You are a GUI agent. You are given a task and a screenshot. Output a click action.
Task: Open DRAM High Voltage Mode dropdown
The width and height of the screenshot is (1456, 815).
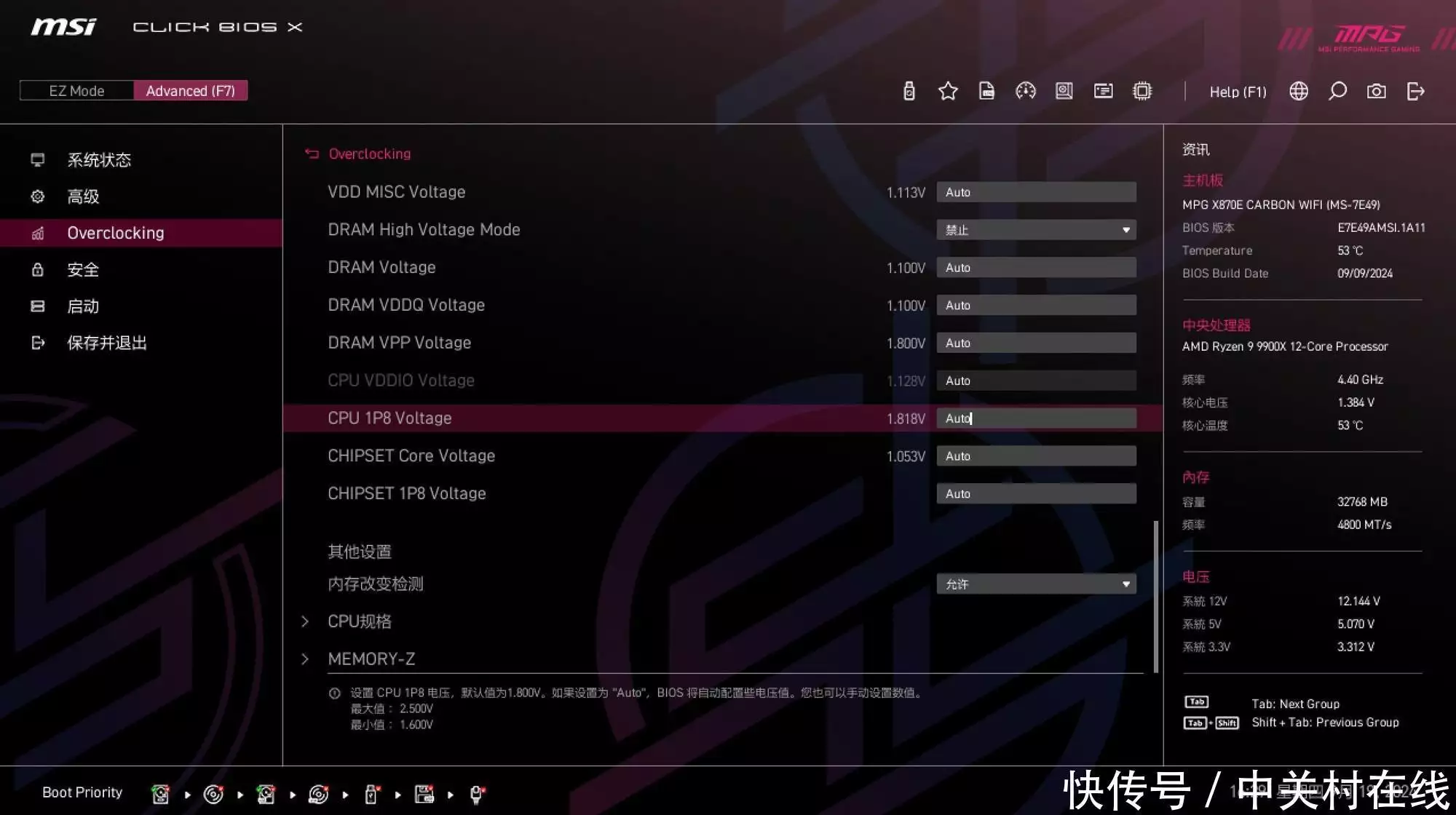click(1036, 230)
